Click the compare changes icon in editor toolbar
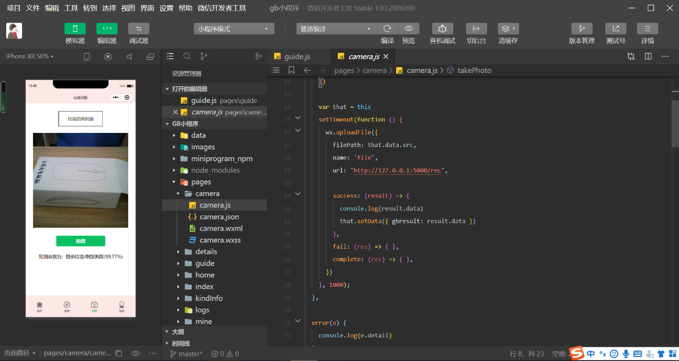Image resolution: width=679 pixels, height=361 pixels. tap(631, 56)
